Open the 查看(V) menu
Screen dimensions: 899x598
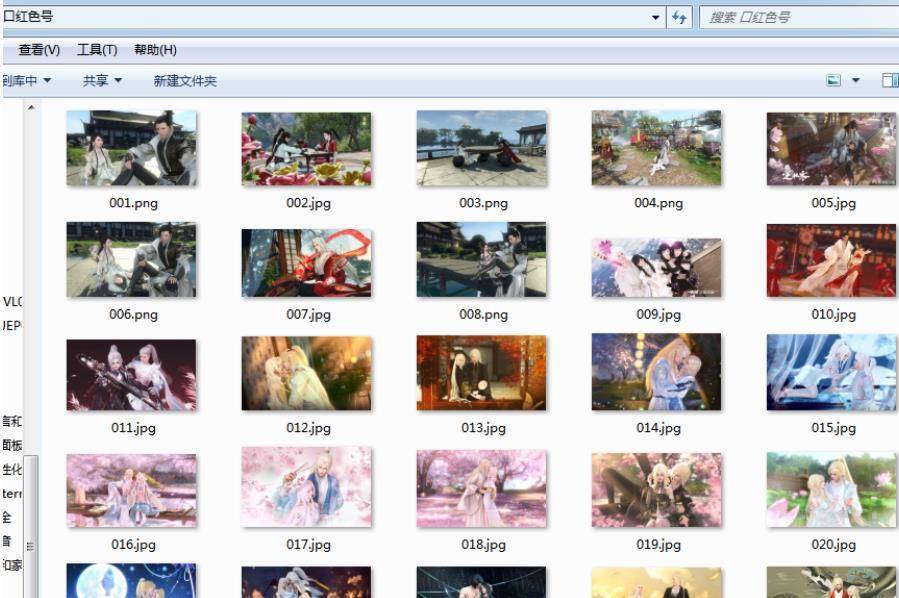39,50
